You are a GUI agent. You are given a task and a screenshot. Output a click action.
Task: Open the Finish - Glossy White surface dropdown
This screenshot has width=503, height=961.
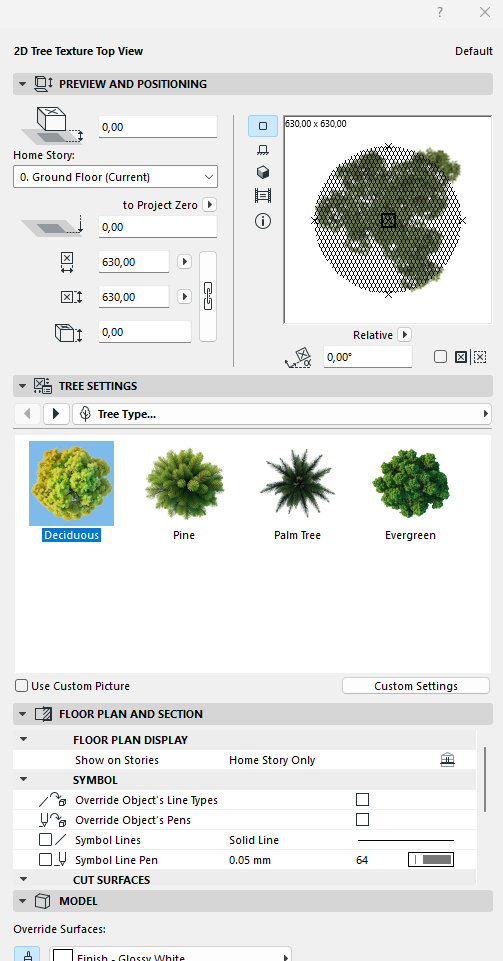pyautogui.click(x=170, y=954)
